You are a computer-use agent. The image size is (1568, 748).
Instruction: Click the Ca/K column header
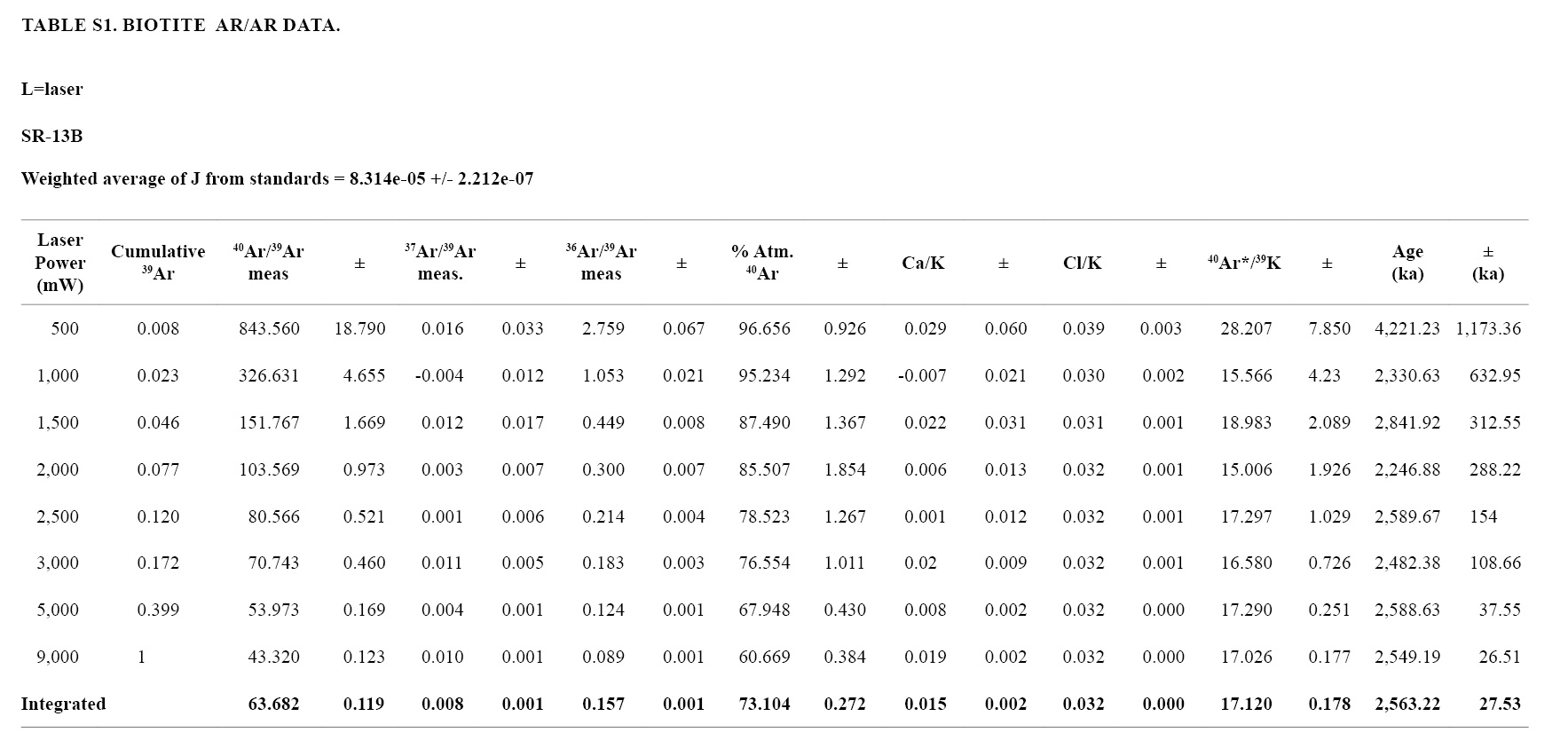tap(923, 264)
